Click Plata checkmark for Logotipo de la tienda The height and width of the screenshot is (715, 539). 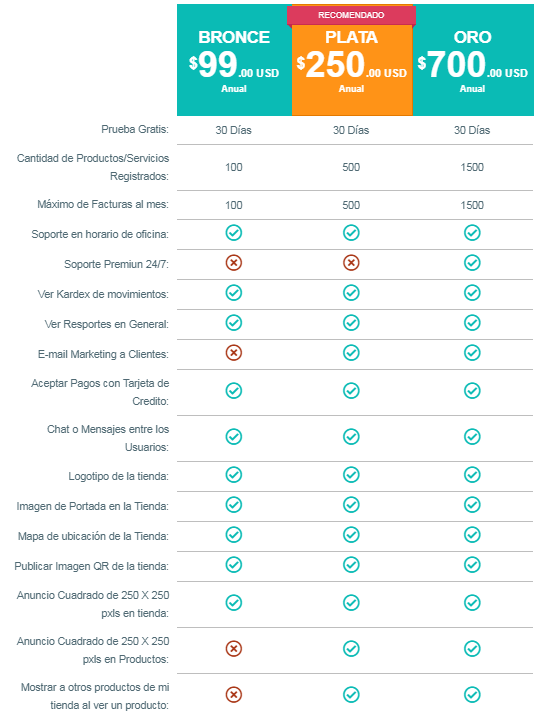click(351, 475)
